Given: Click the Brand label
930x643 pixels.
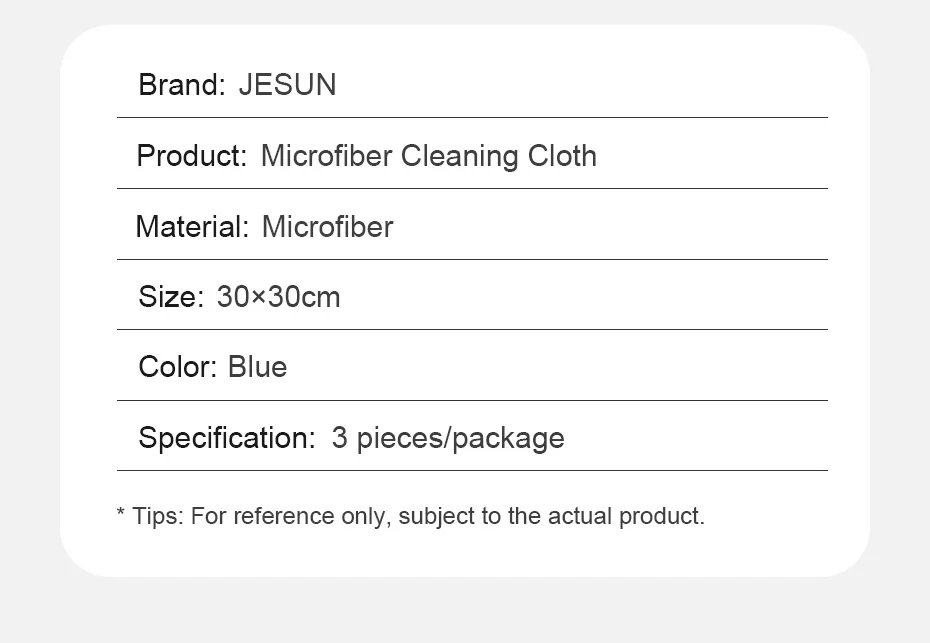Looking at the screenshot, I should coord(182,85).
